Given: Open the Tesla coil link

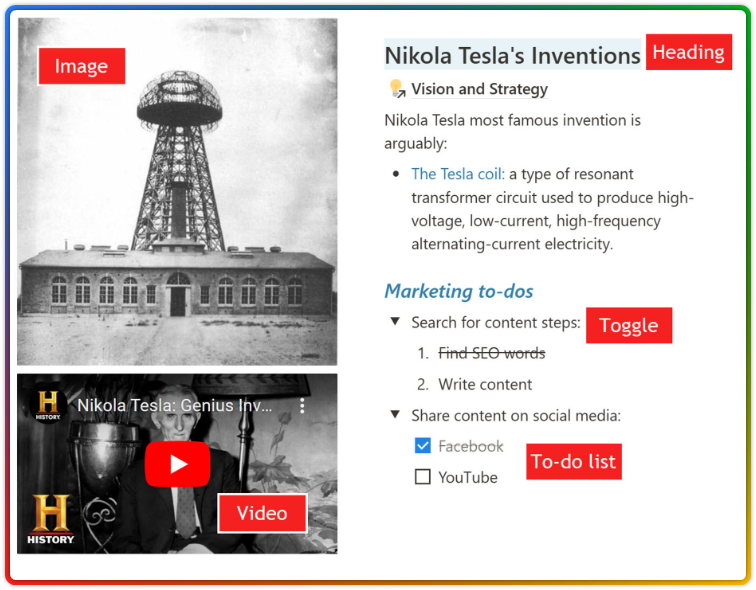Looking at the screenshot, I should pyautogui.click(x=458, y=174).
